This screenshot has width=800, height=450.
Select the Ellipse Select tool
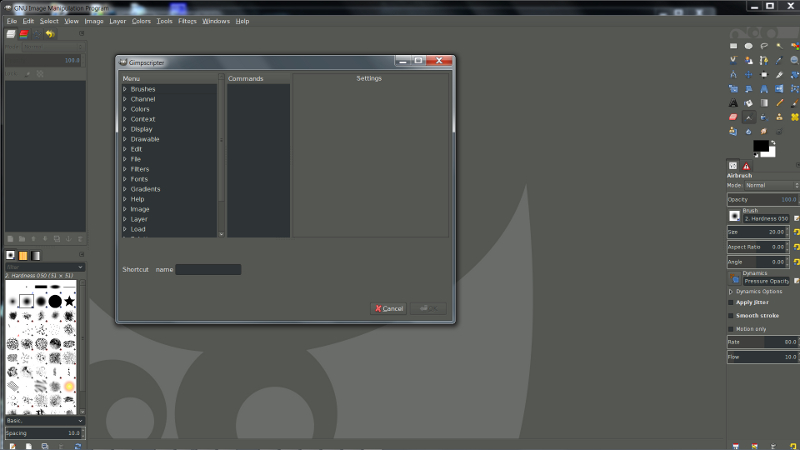coord(748,46)
